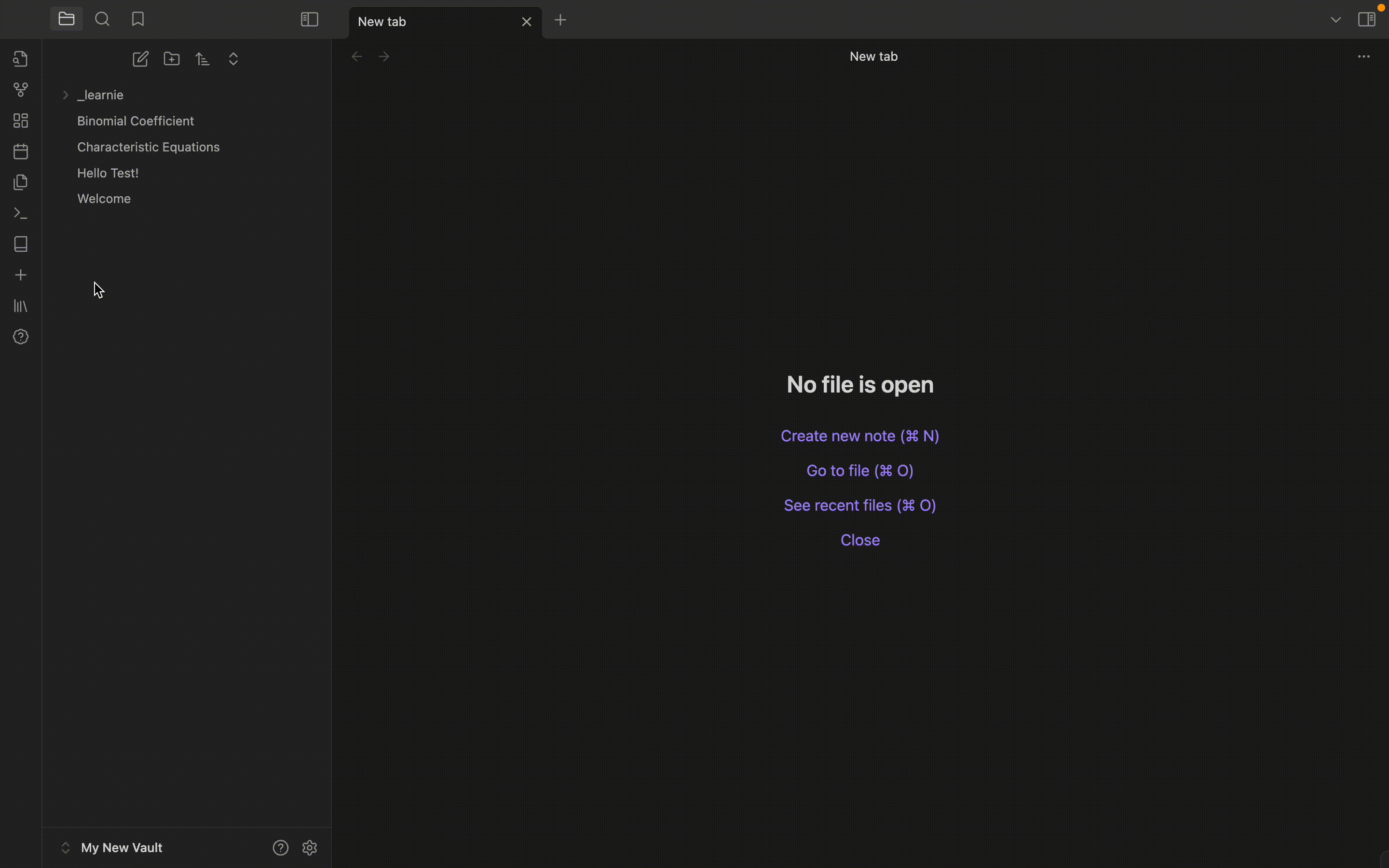
Task: Toggle the left sidebar
Action: click(x=309, y=19)
